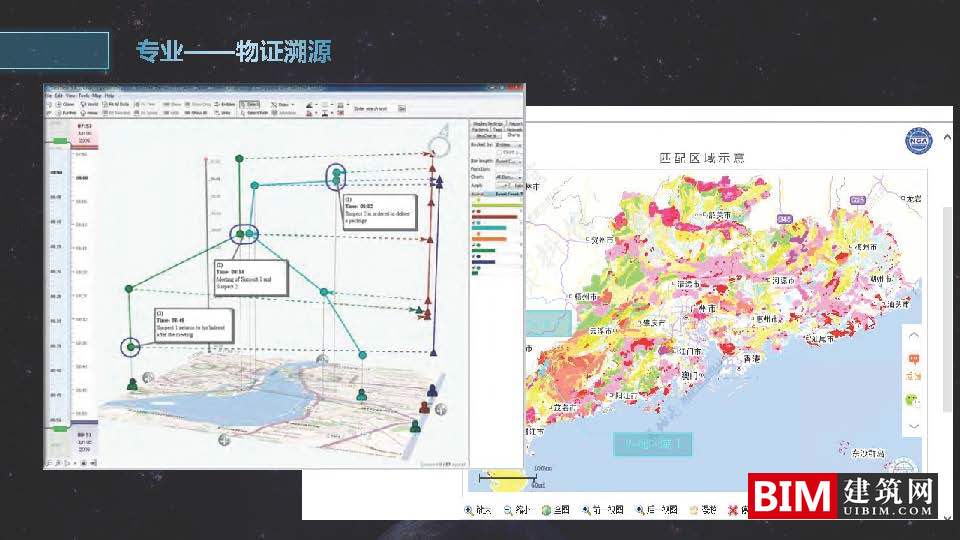The image size is (960, 540).
Task: Click the zoom-out magnifier icon below the map
Action: point(509,510)
